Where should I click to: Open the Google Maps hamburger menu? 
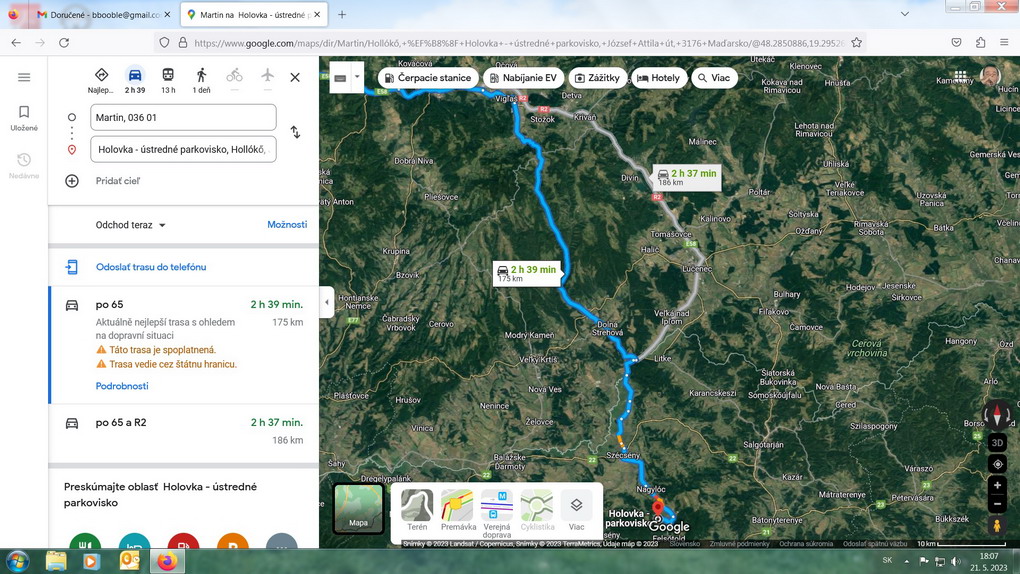click(x=24, y=77)
